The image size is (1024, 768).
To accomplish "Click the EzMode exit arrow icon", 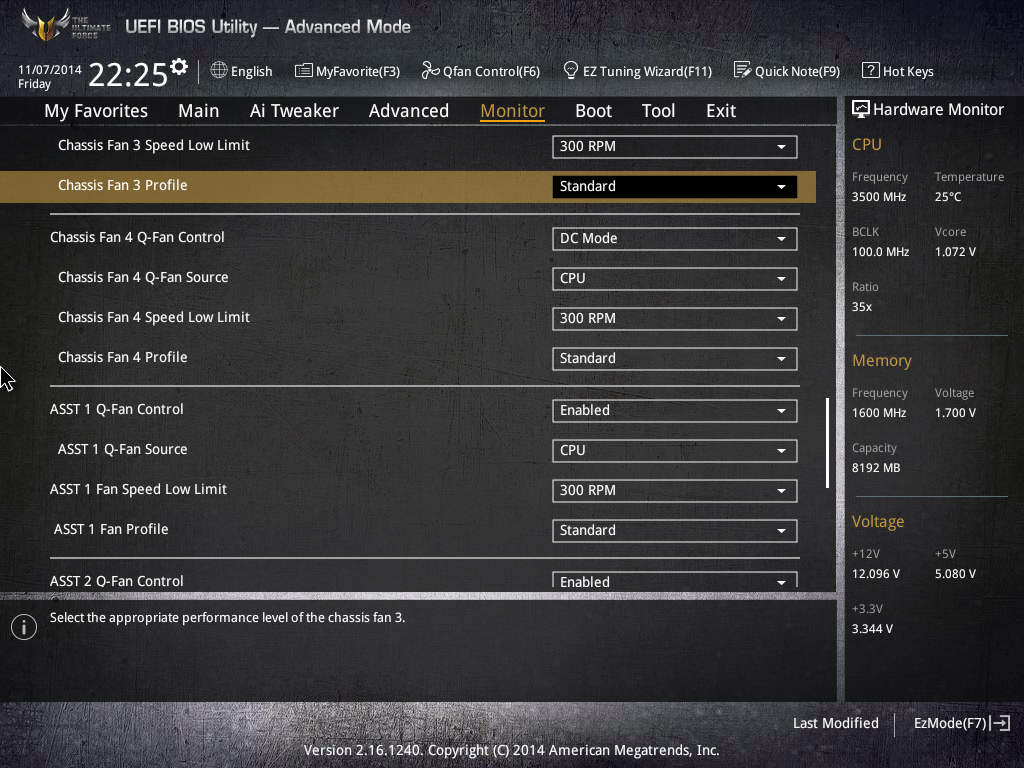I will (1000, 723).
